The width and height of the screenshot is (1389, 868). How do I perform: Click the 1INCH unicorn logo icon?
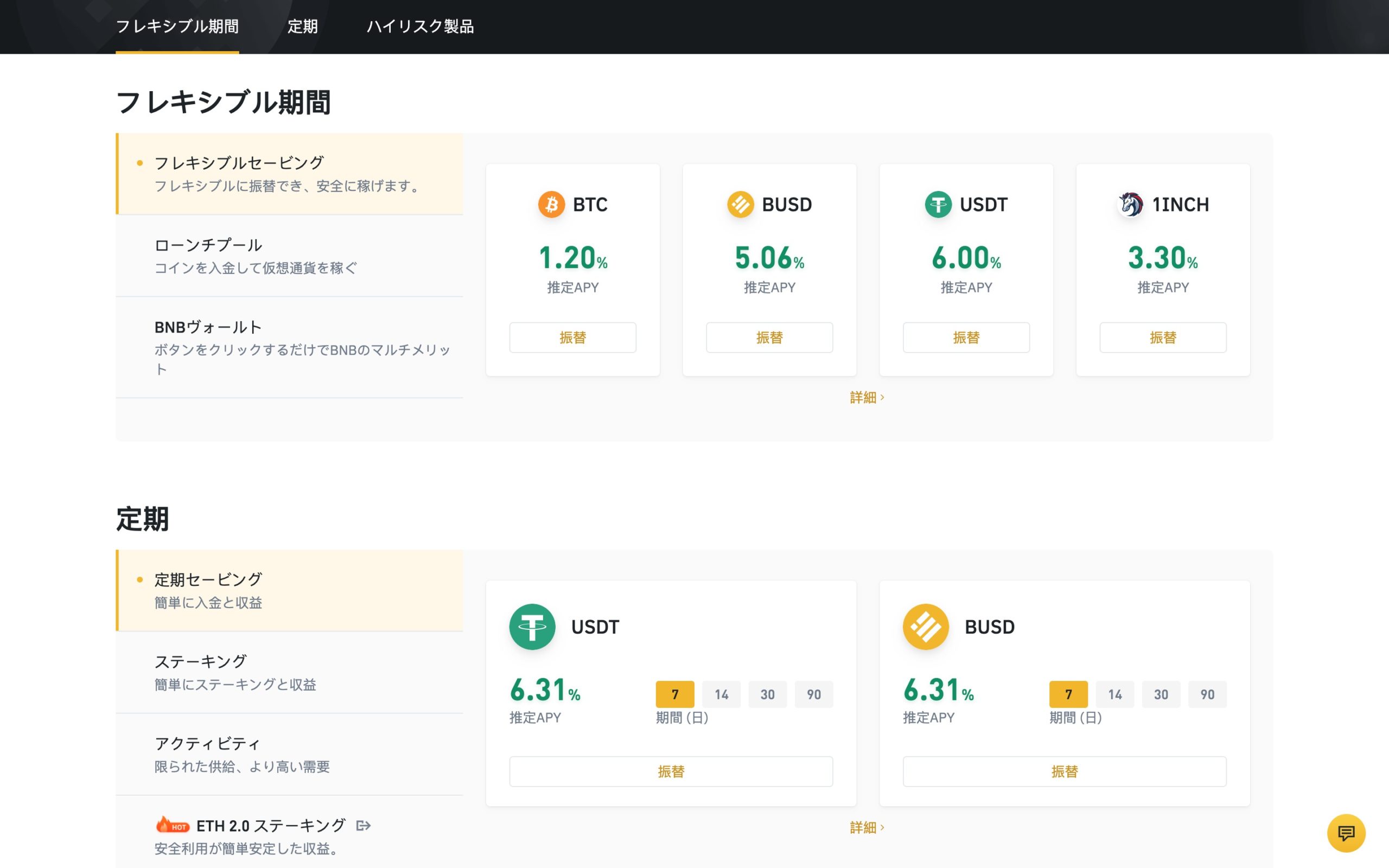(1130, 205)
